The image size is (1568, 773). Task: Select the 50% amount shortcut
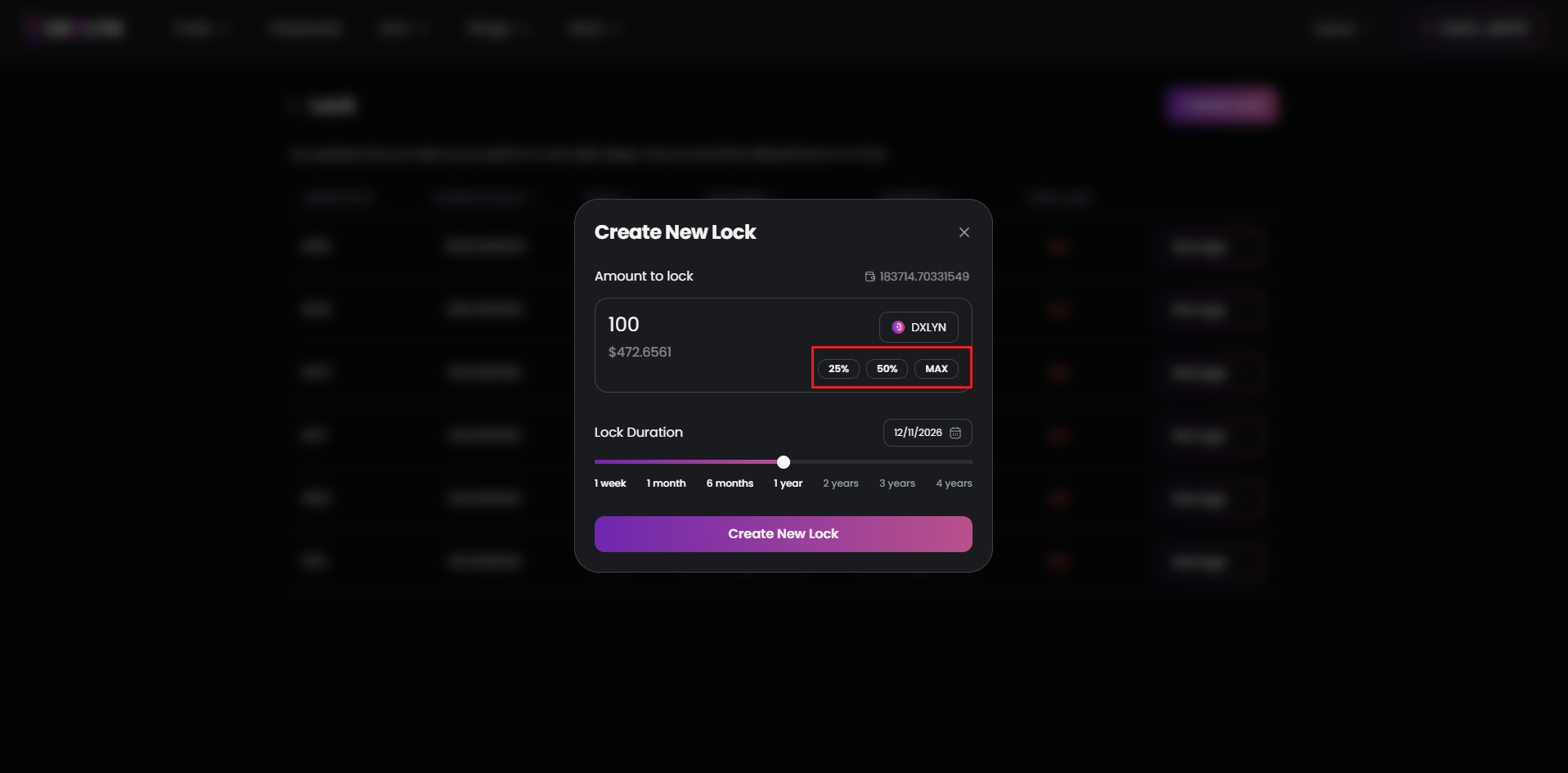[886, 368]
